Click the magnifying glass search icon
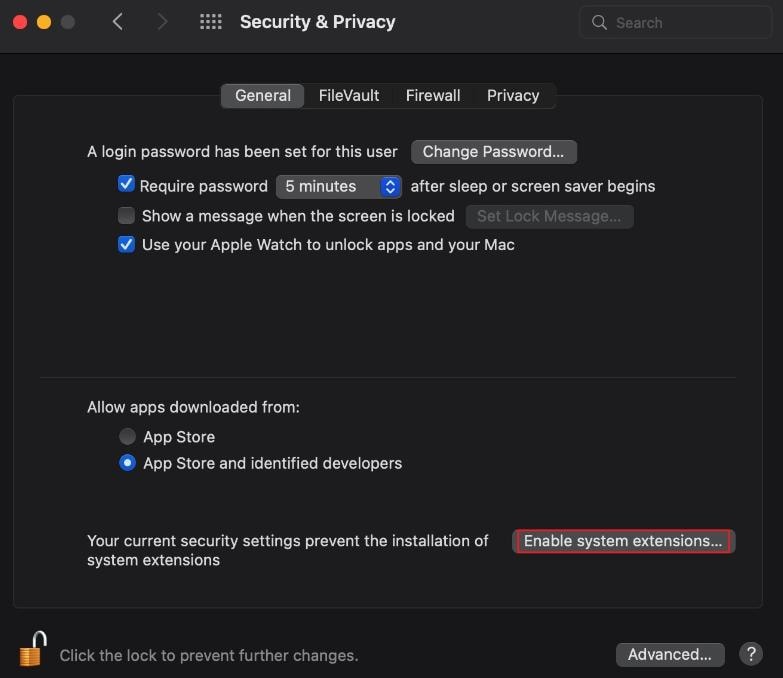Image resolution: width=783 pixels, height=678 pixels. point(599,22)
